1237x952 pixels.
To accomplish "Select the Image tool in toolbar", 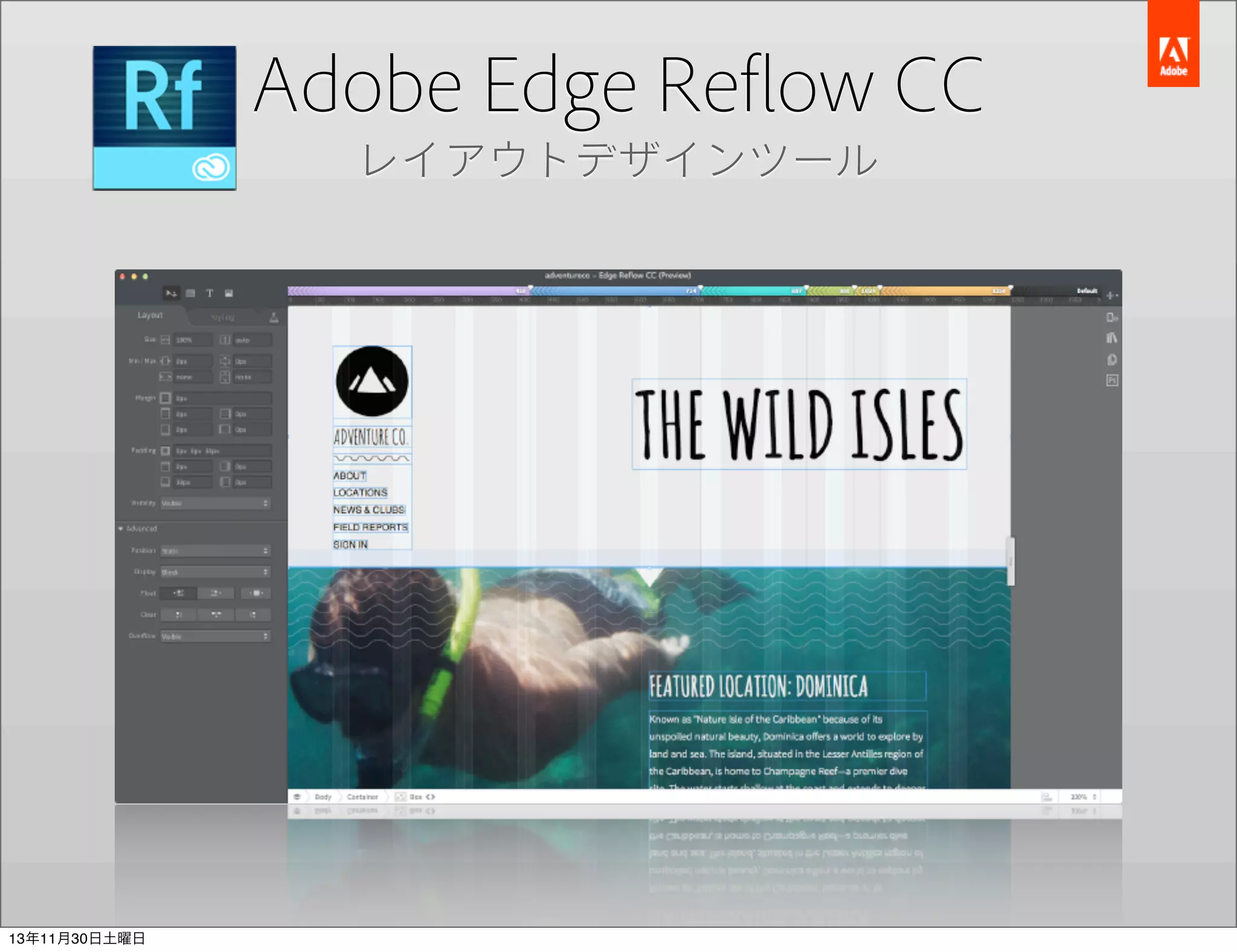I will point(229,294).
